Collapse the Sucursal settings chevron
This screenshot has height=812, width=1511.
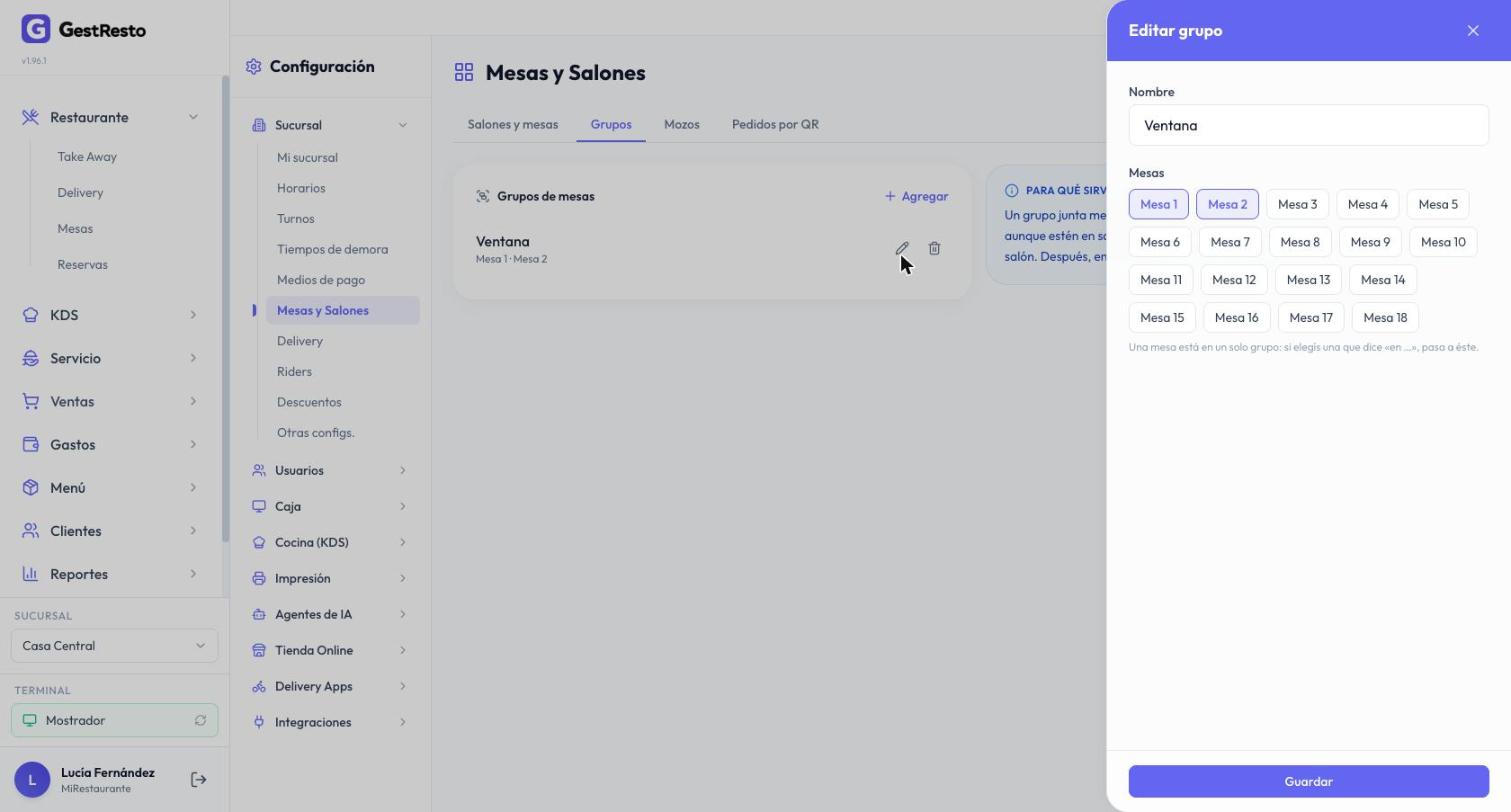tap(403, 126)
